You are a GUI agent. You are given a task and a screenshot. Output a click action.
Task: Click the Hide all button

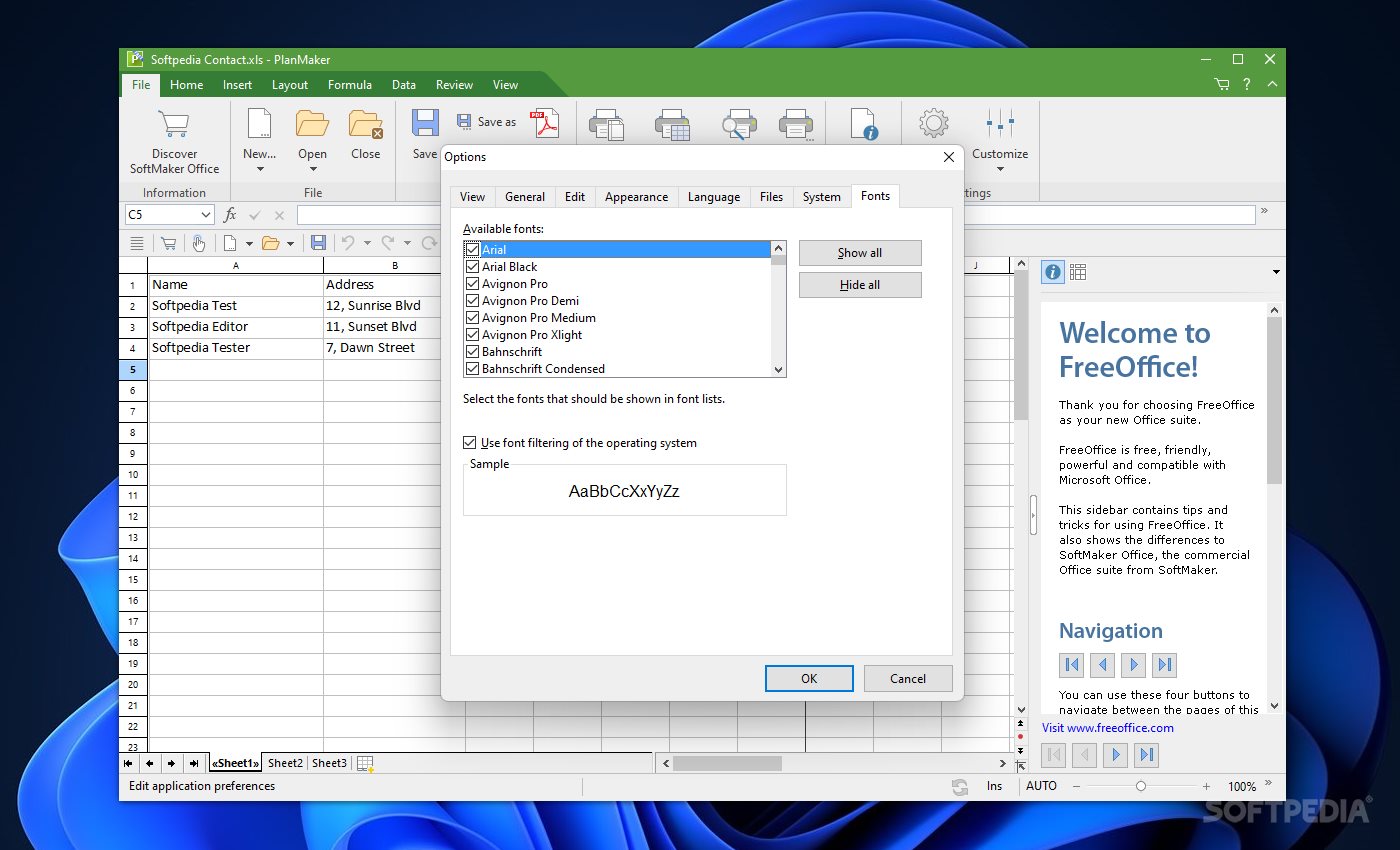pos(860,285)
